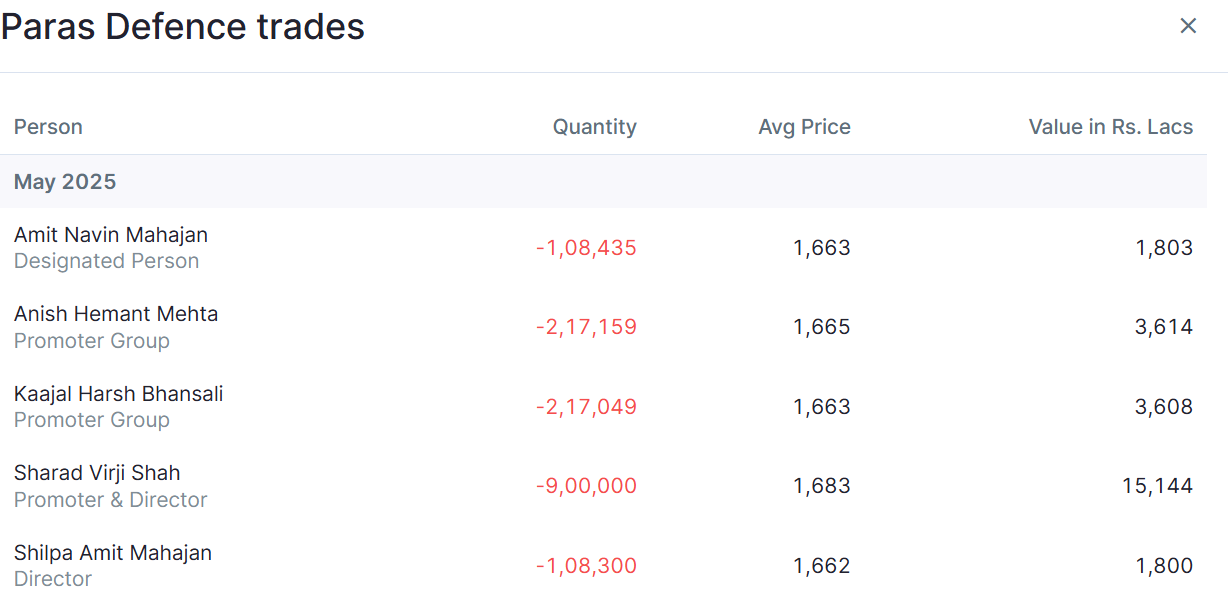Click the name Amit Navin Mahajan
1228x606 pixels.
[x=111, y=235]
